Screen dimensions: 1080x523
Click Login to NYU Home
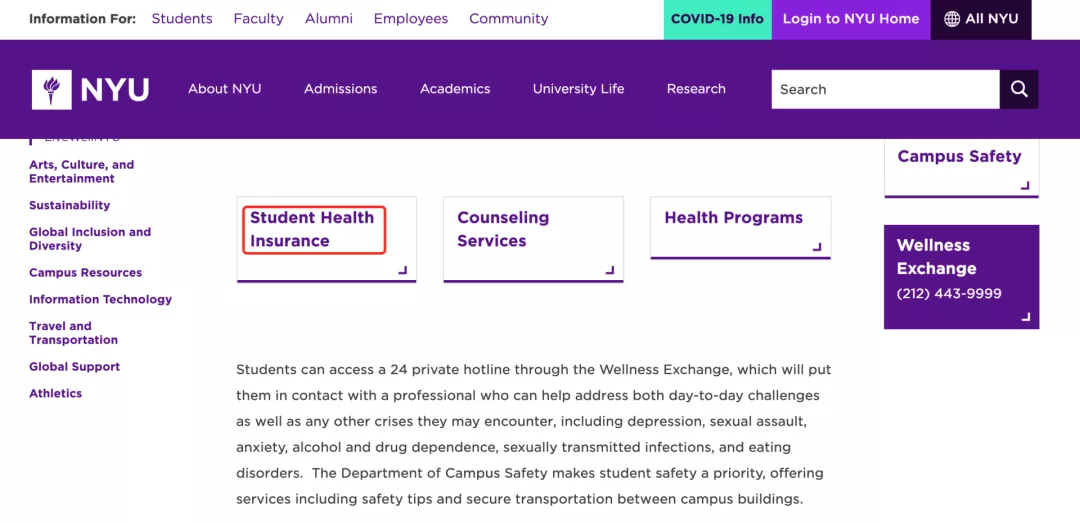(x=851, y=19)
